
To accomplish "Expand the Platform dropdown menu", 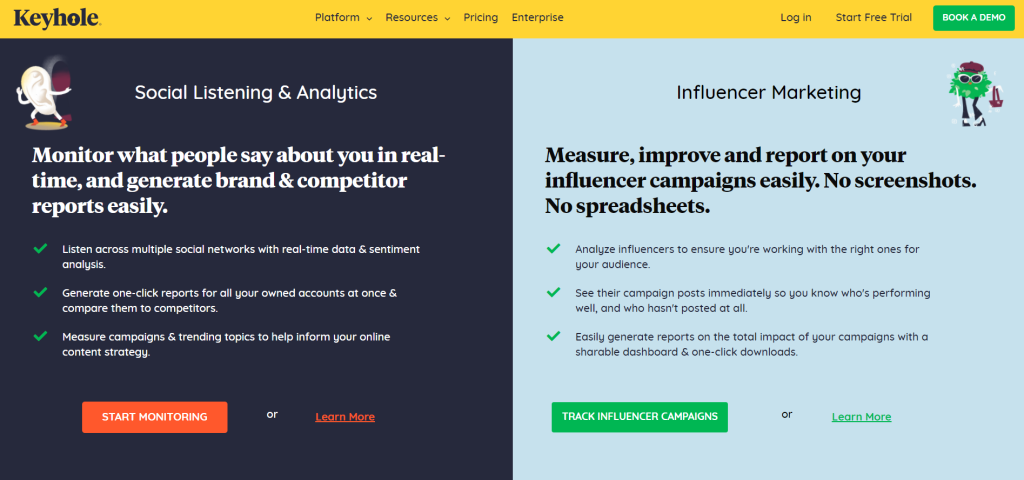I will [x=343, y=18].
